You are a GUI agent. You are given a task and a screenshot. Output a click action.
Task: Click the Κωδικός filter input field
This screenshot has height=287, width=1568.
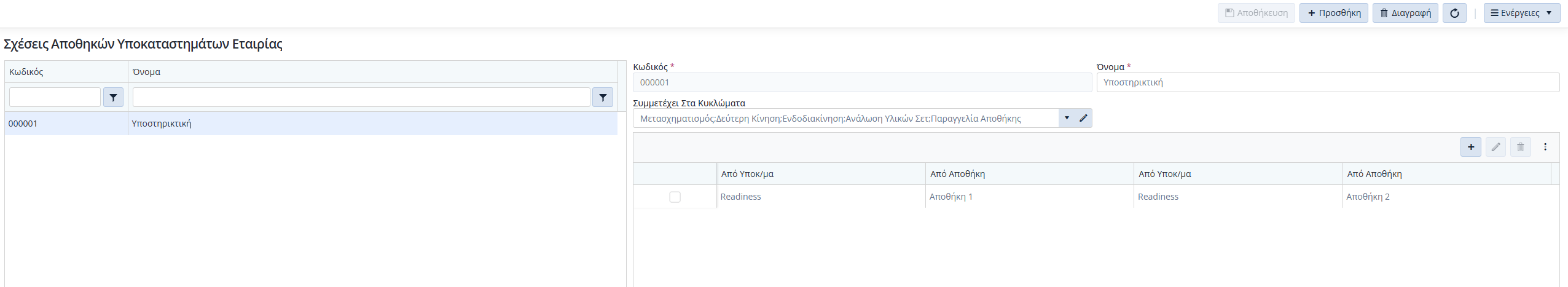point(55,97)
